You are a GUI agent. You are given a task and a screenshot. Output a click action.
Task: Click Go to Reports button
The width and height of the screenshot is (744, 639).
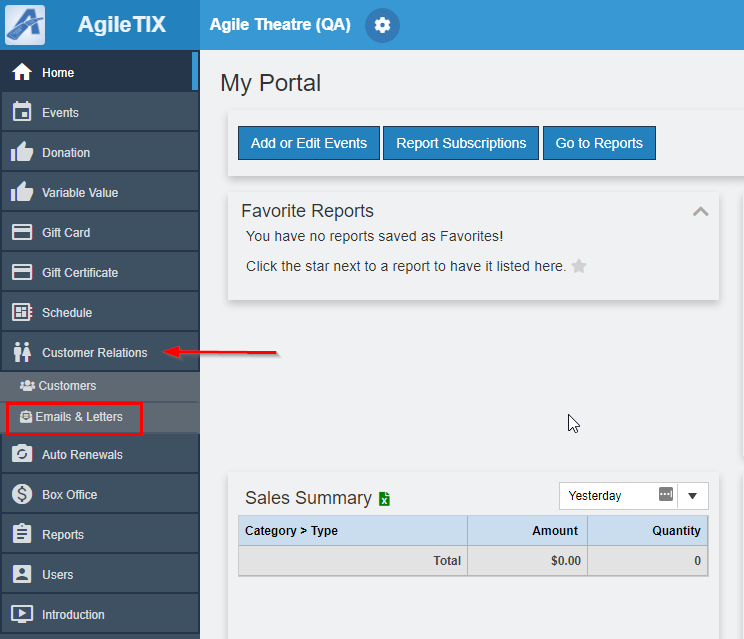pyautogui.click(x=599, y=143)
